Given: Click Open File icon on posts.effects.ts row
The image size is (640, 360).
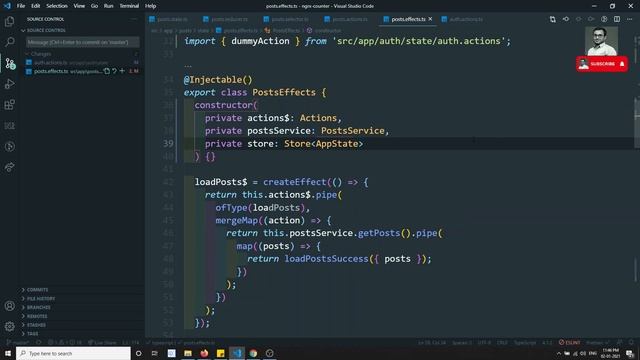Looking at the screenshot, I should (107, 71).
